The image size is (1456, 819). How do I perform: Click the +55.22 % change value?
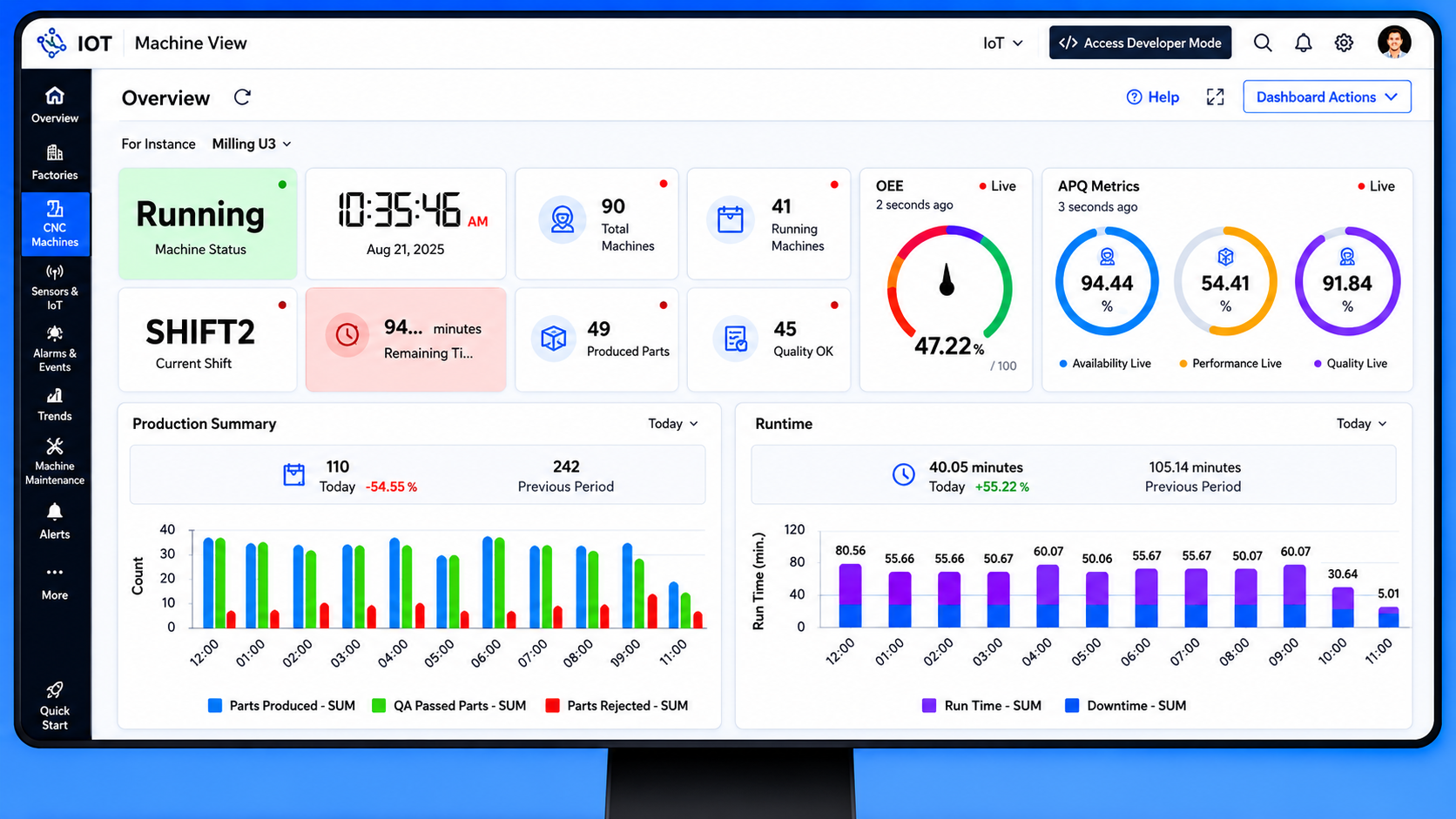coord(1002,487)
